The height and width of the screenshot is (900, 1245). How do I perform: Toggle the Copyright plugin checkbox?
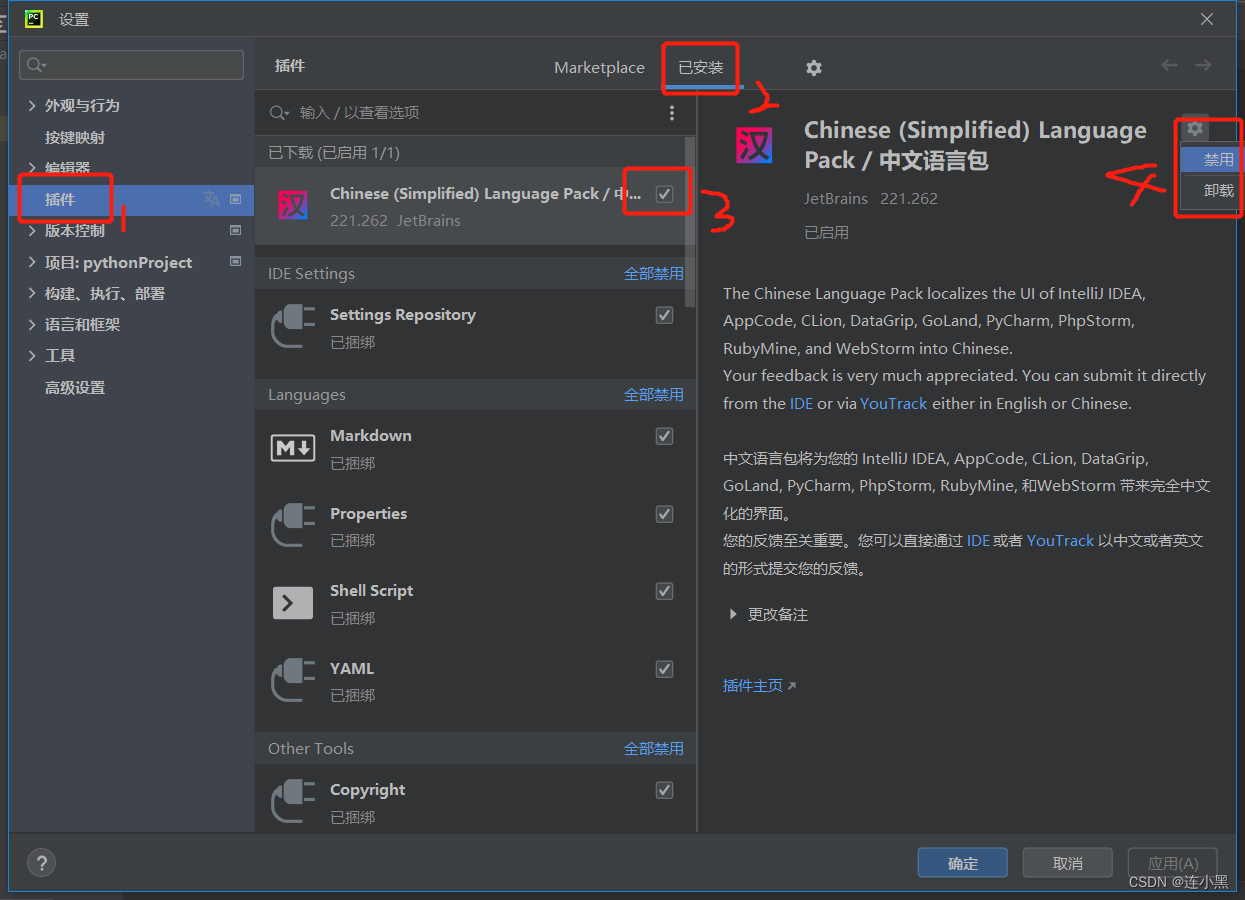(x=664, y=790)
